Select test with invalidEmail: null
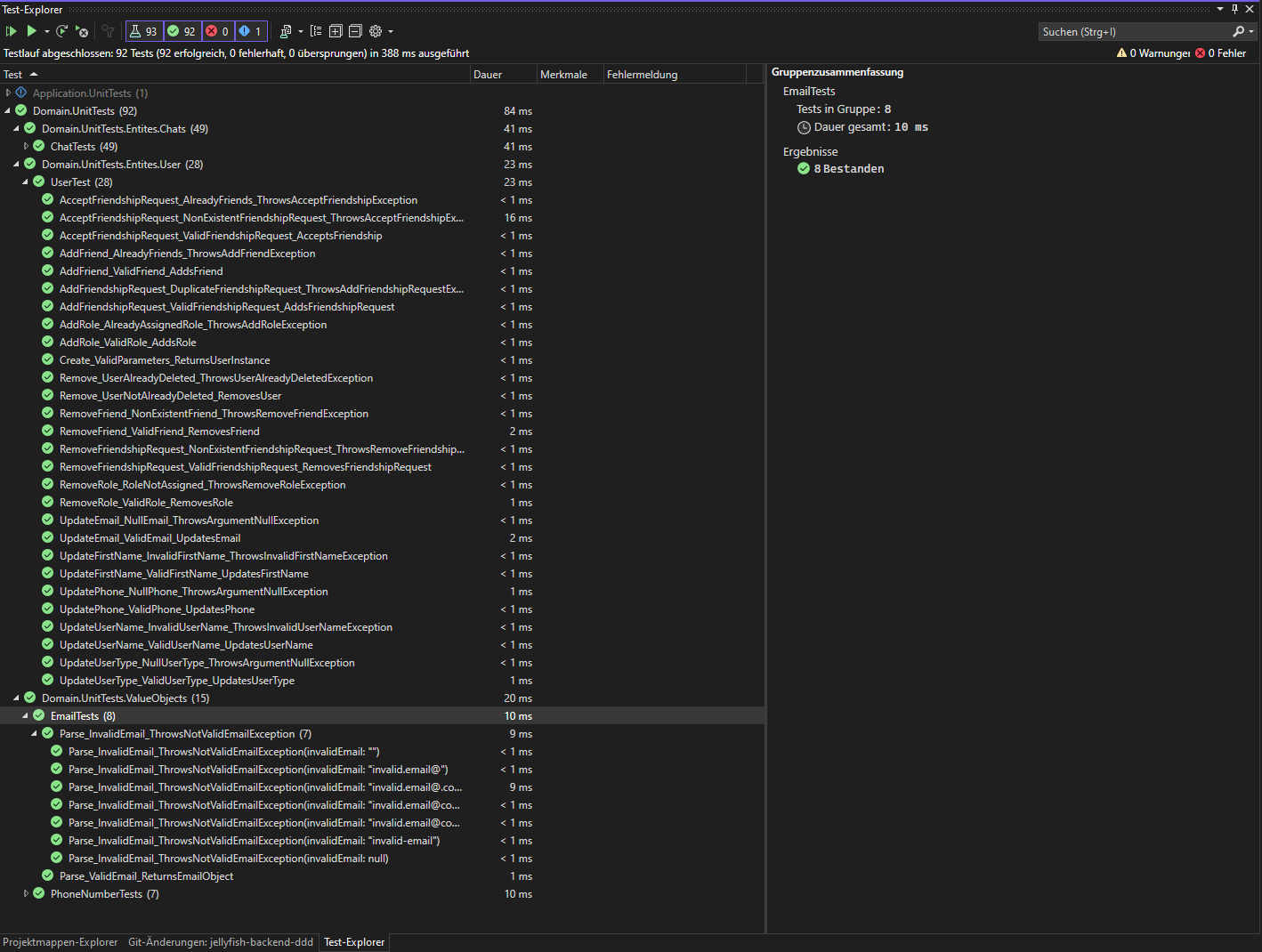The image size is (1262, 952). point(229,859)
